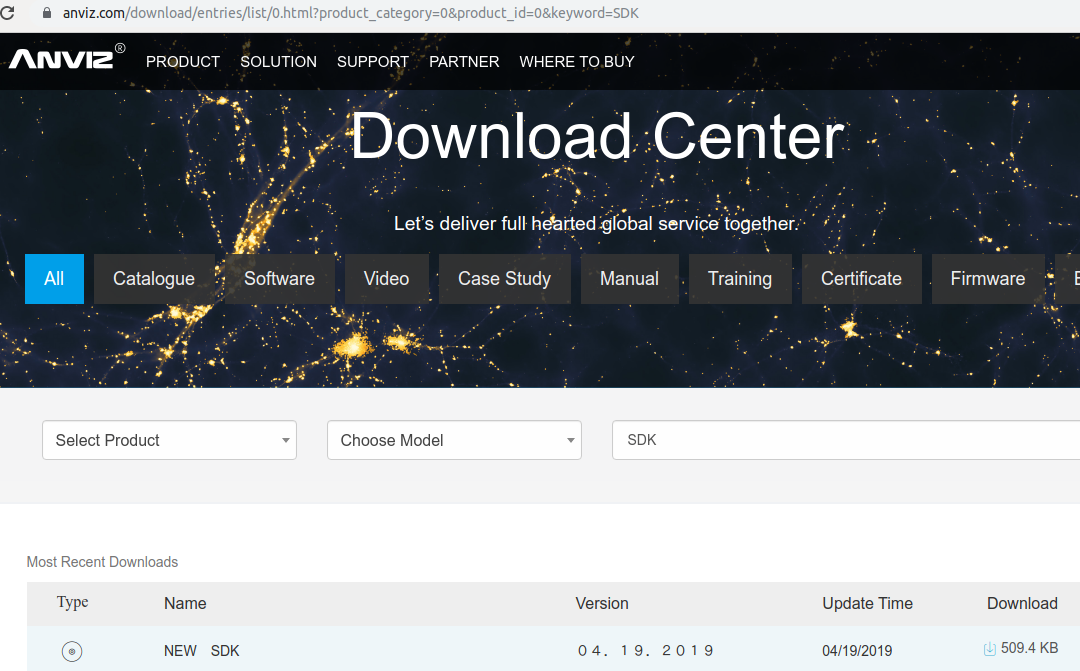
Task: Click the browser reload icon
Action: (x=7, y=12)
